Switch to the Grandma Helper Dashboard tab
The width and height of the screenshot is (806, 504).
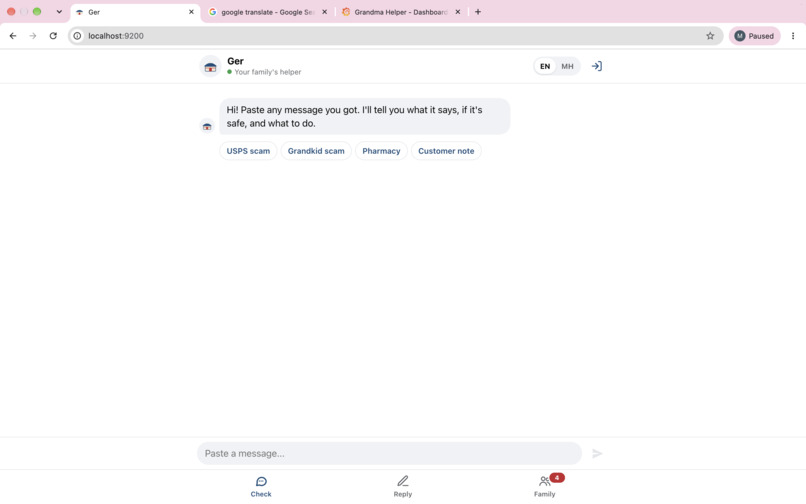coord(400,12)
